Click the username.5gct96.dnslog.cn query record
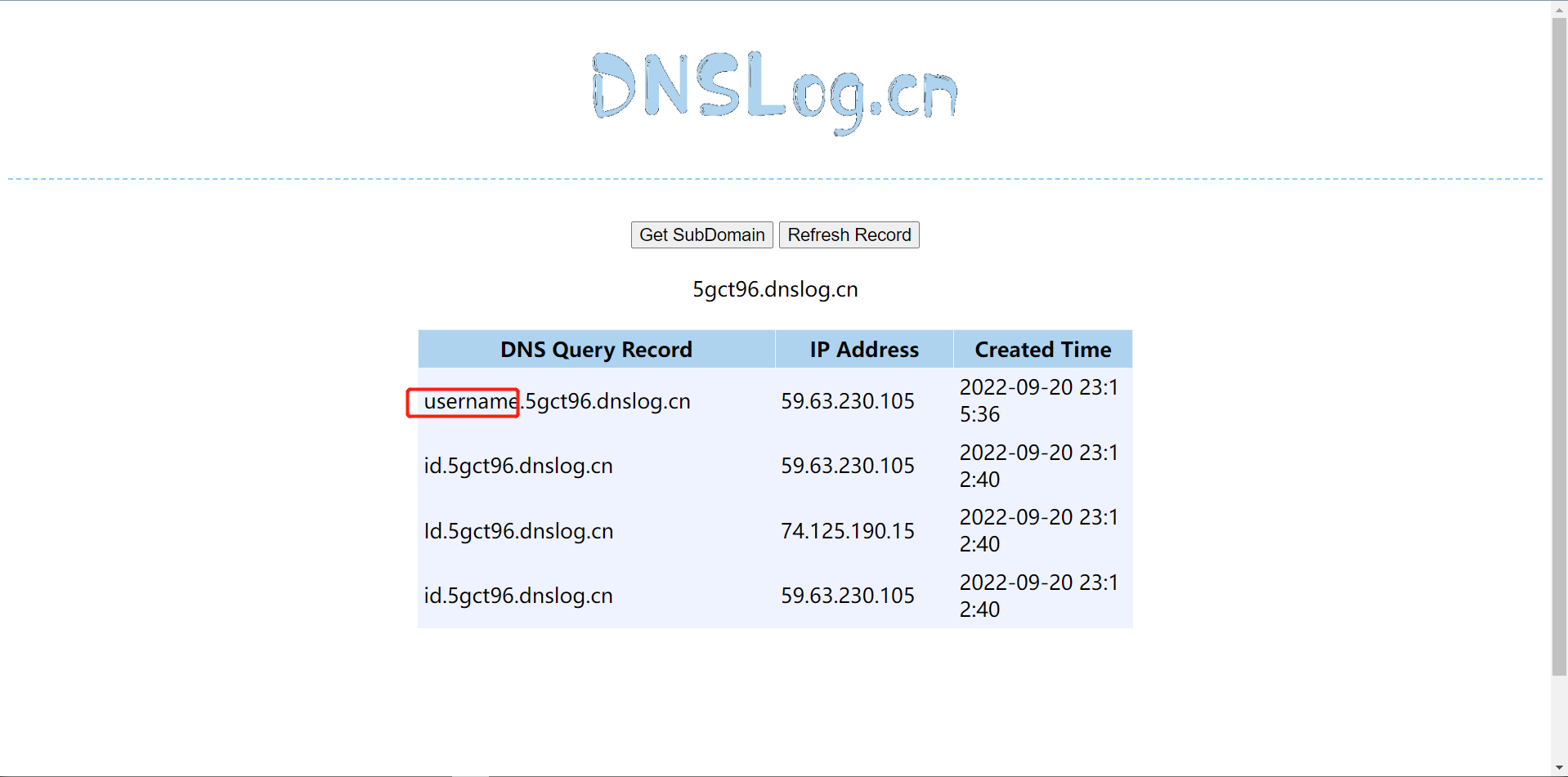This screenshot has height=777, width=1568. click(557, 401)
